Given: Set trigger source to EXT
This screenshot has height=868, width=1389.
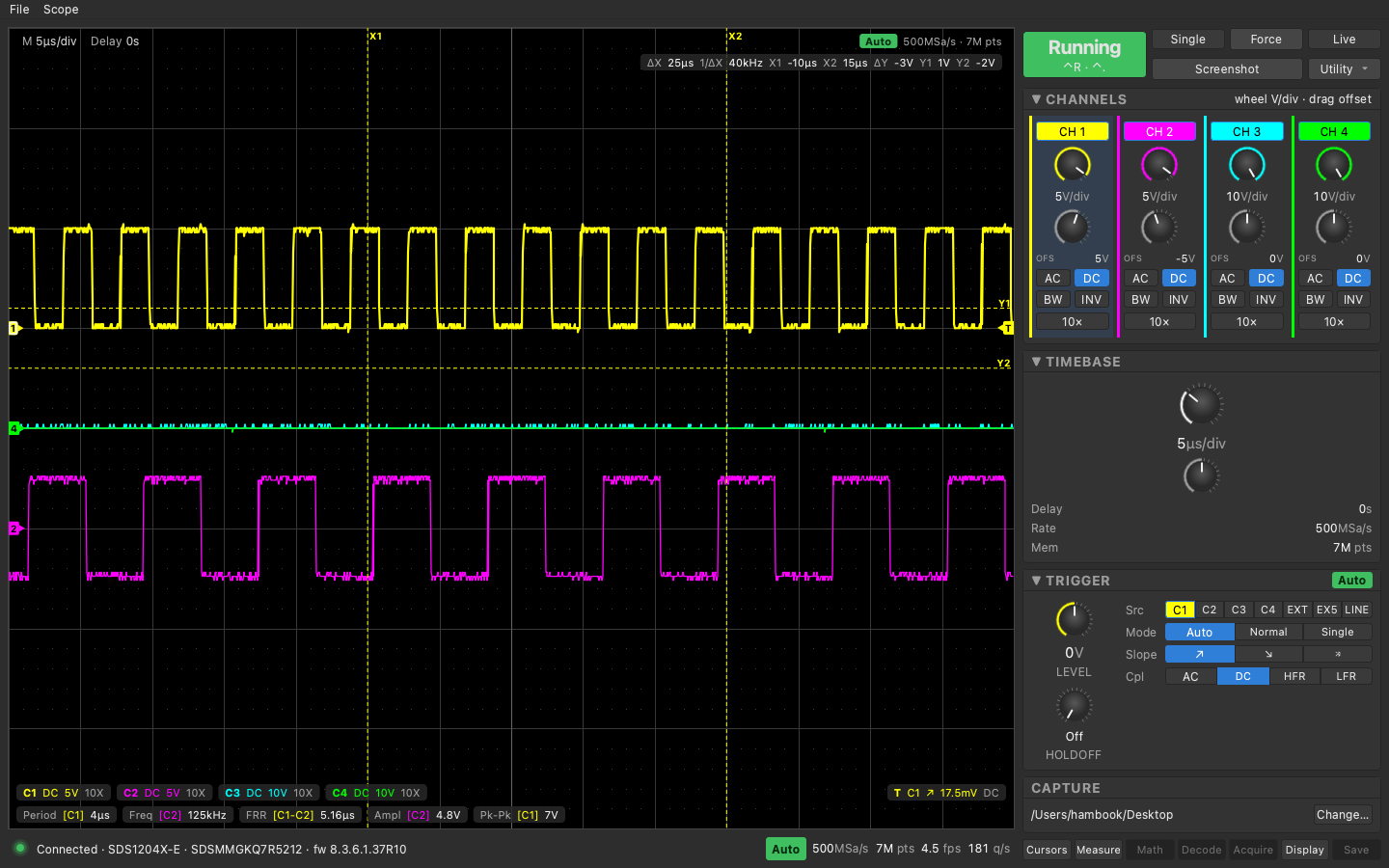Looking at the screenshot, I should point(1297,610).
